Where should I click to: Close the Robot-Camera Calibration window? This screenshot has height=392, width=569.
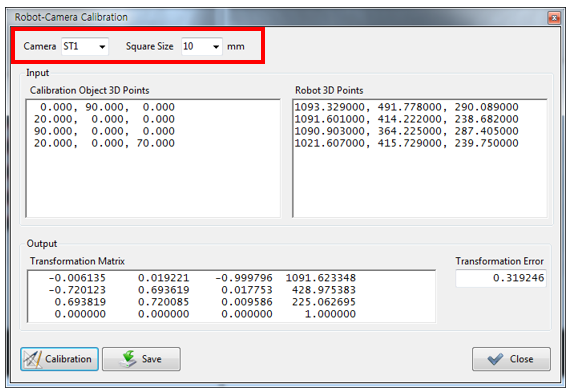[554, 17]
